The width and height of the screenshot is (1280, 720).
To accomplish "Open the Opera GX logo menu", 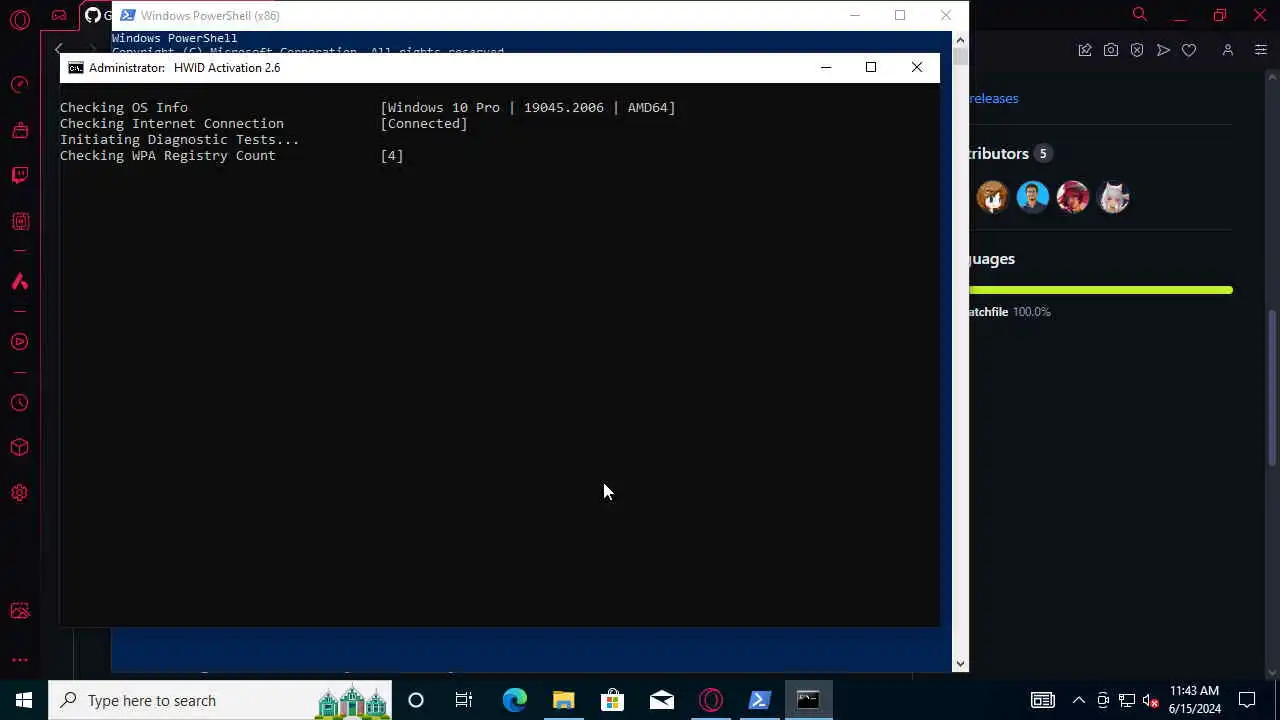I will [x=19, y=19].
